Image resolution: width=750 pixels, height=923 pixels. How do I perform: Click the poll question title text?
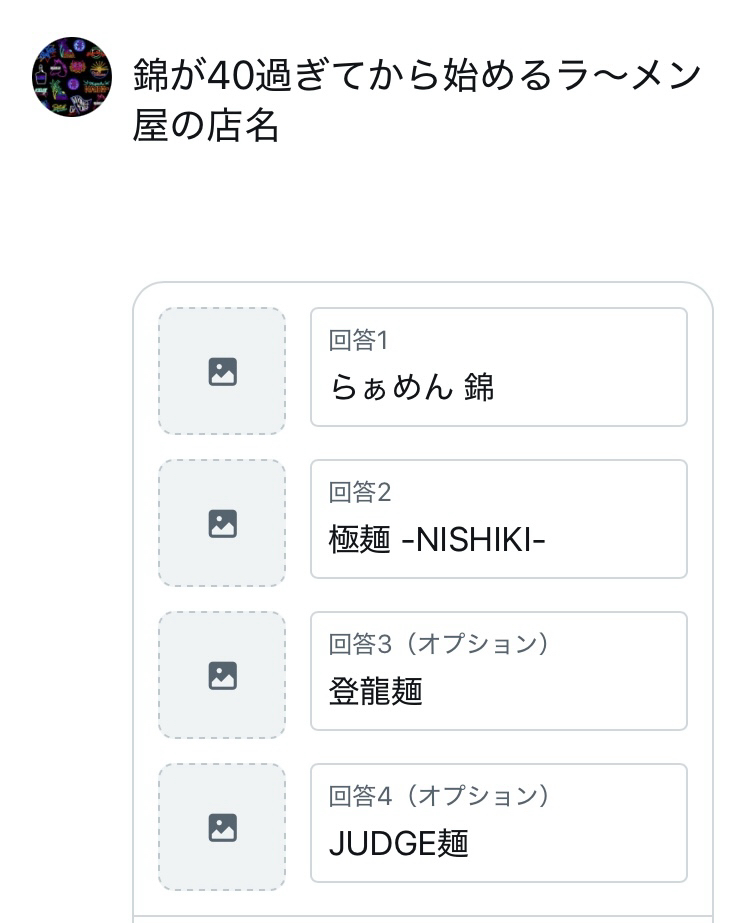416,100
